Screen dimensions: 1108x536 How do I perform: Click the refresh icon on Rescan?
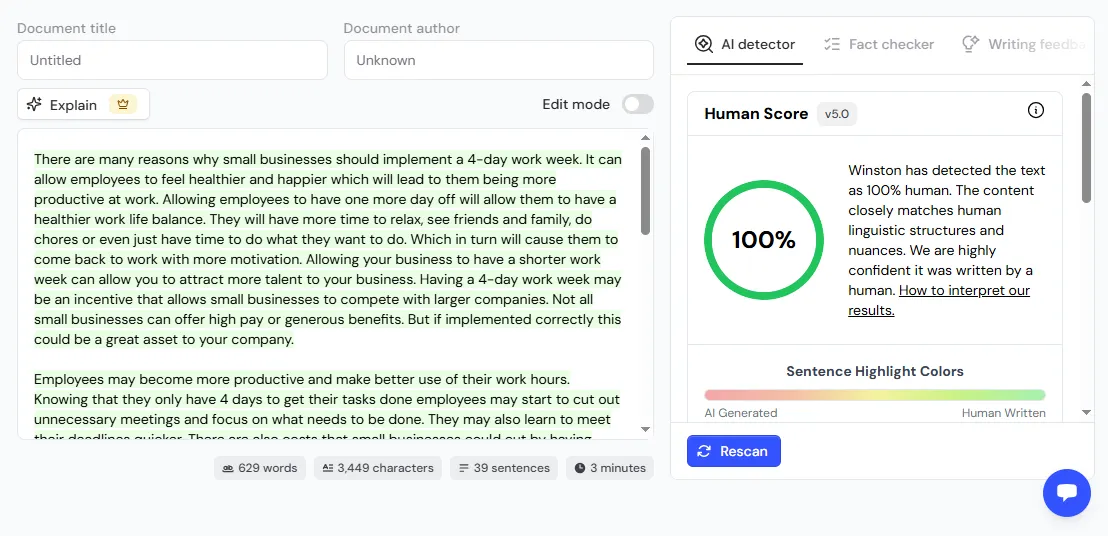tap(703, 451)
